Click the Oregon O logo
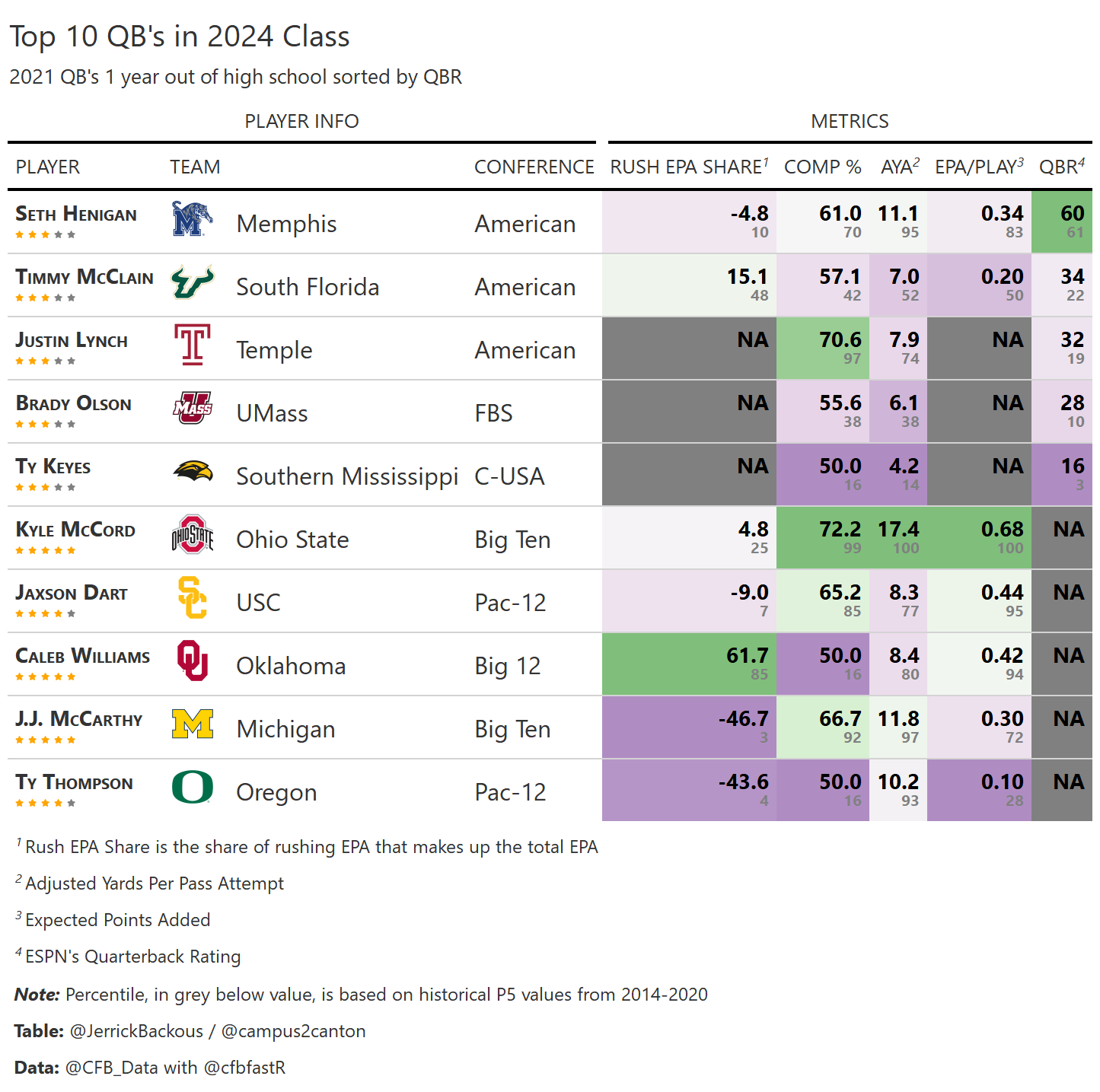1100x1092 pixels. click(192, 787)
